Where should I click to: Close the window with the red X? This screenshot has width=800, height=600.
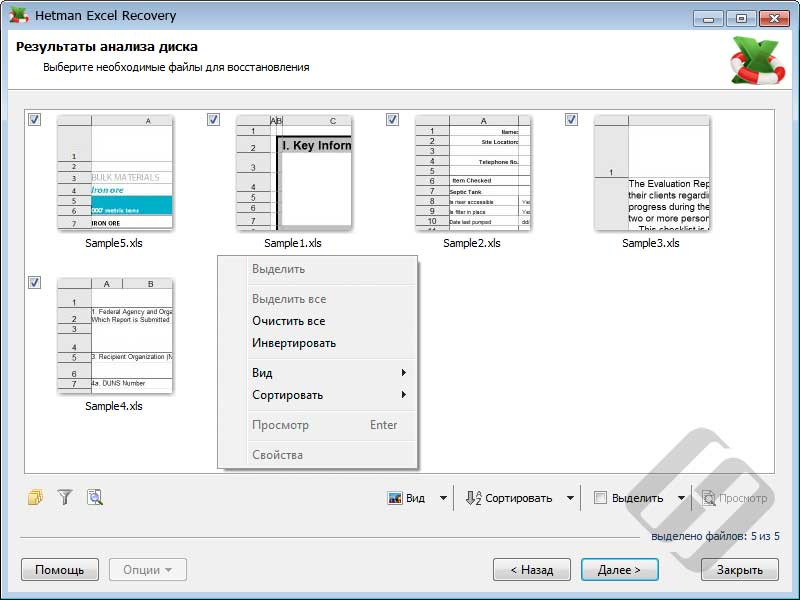click(774, 19)
